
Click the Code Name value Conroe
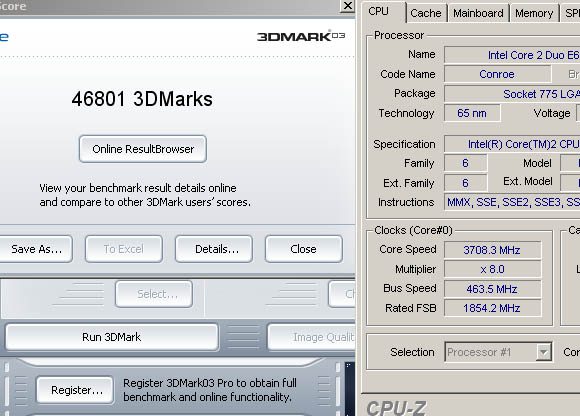[x=497, y=74]
